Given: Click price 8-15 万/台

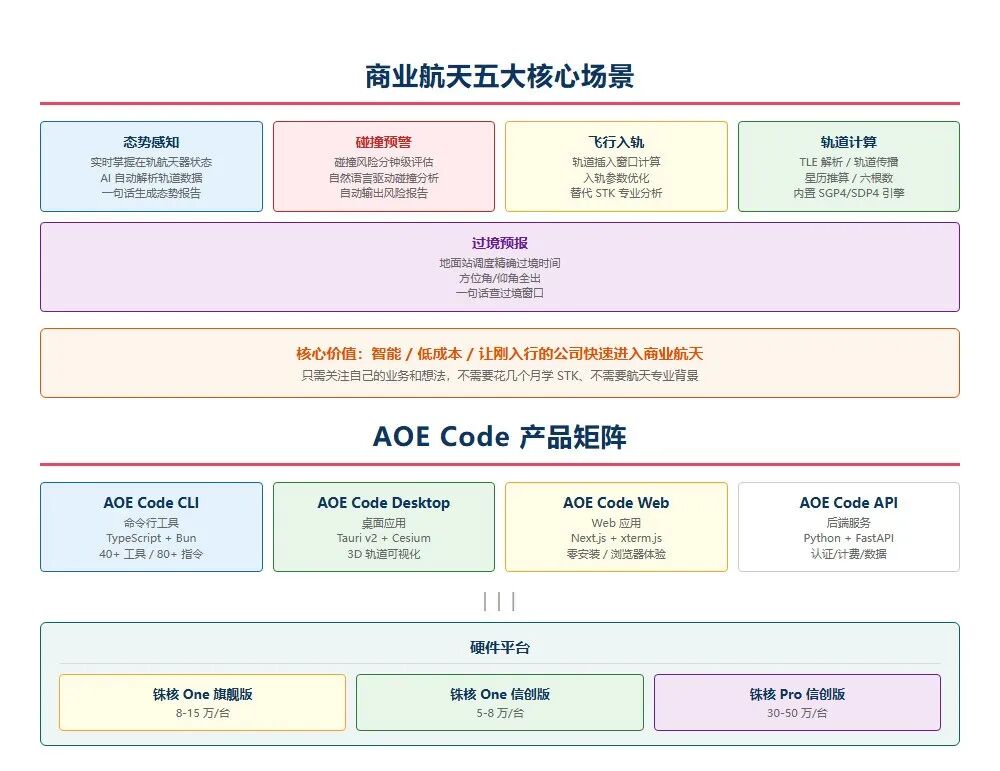Looking at the screenshot, I should pos(202,713).
